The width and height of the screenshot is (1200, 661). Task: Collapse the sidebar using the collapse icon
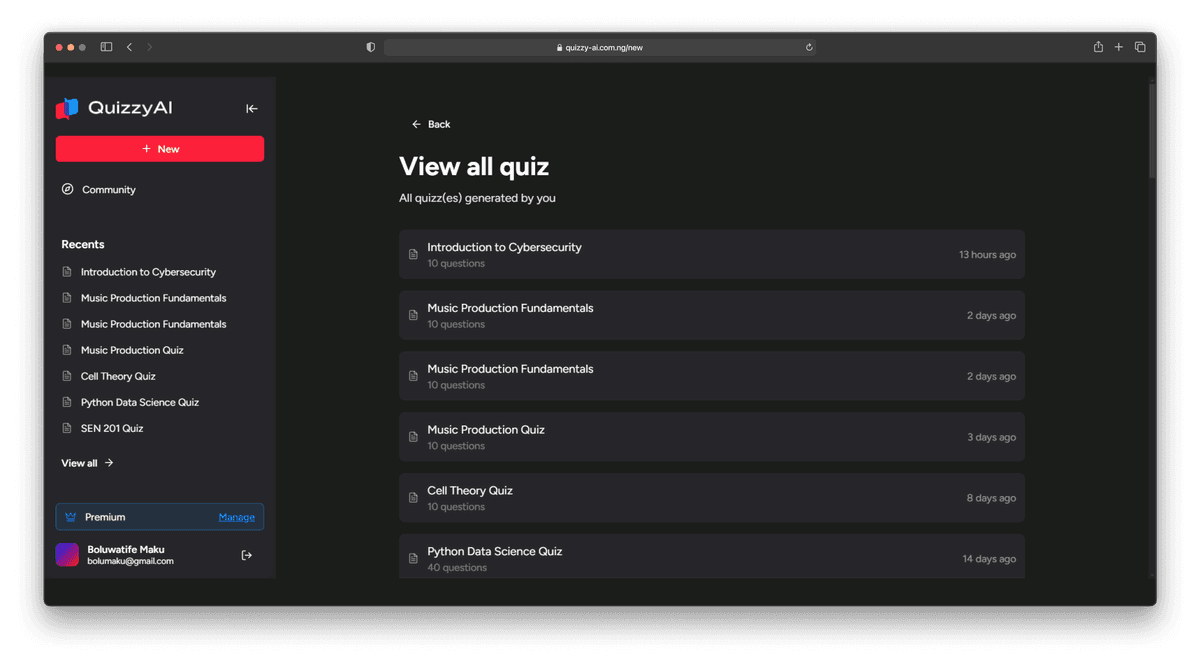251,108
